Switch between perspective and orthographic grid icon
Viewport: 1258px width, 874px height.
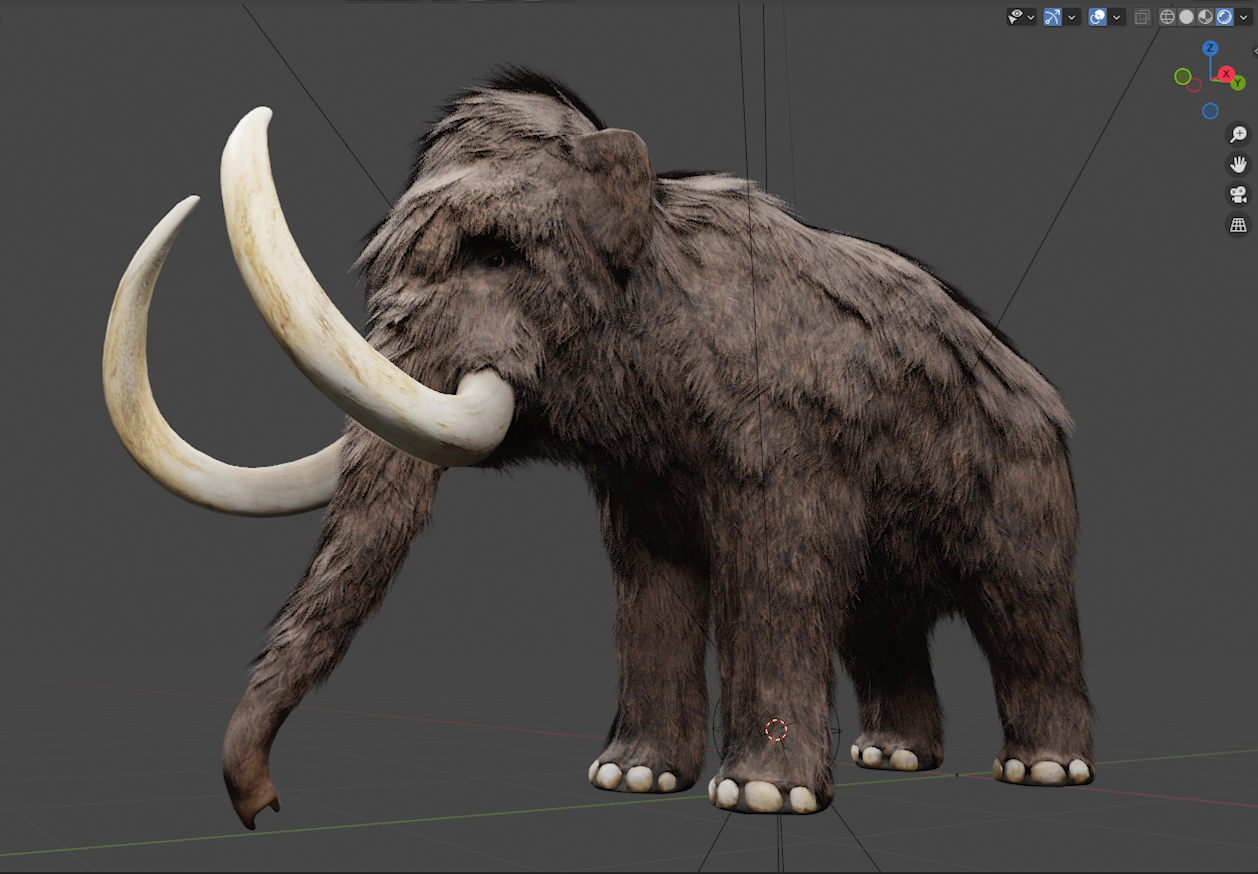[x=1238, y=224]
